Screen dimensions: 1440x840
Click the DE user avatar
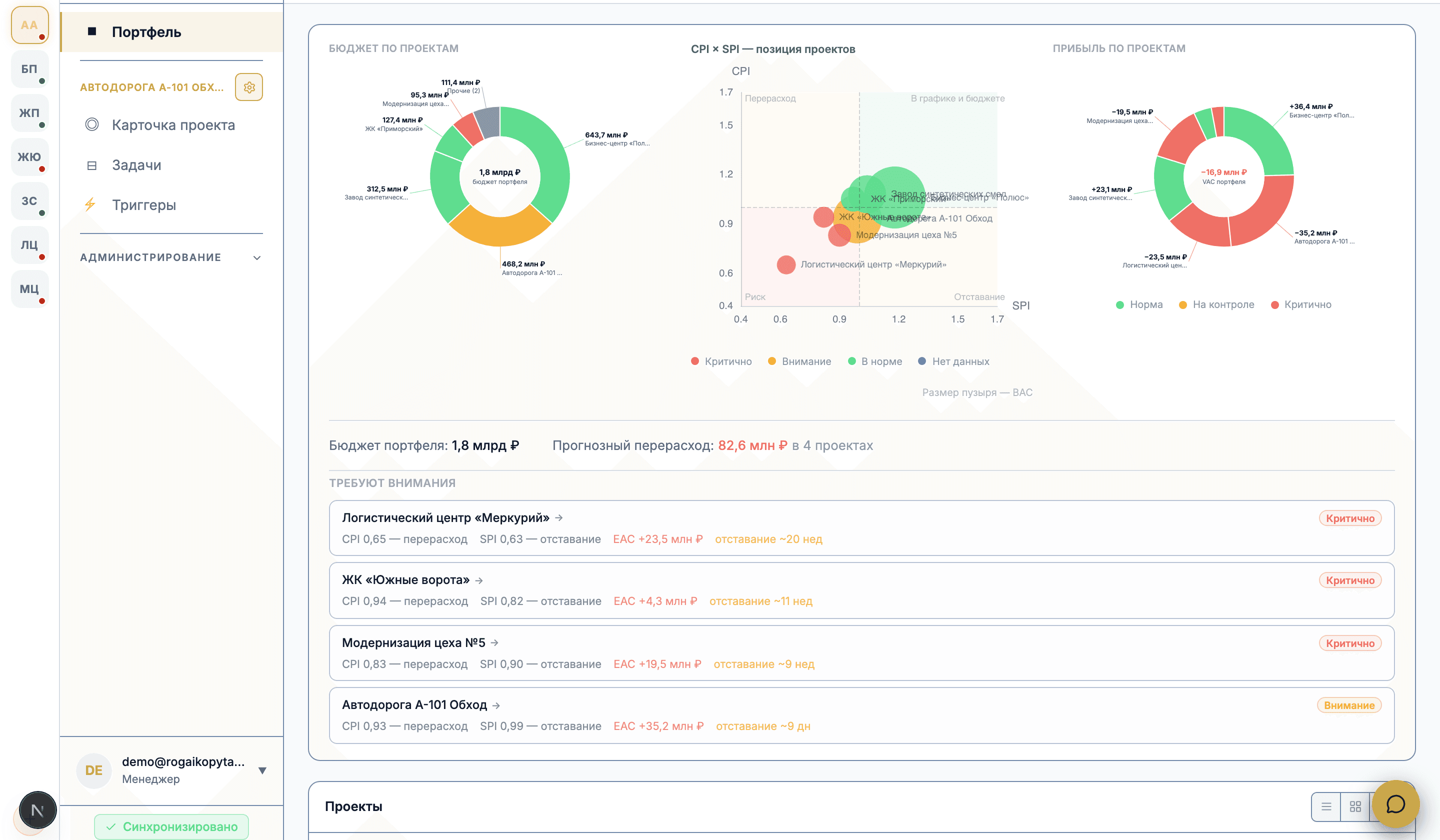tap(93, 770)
